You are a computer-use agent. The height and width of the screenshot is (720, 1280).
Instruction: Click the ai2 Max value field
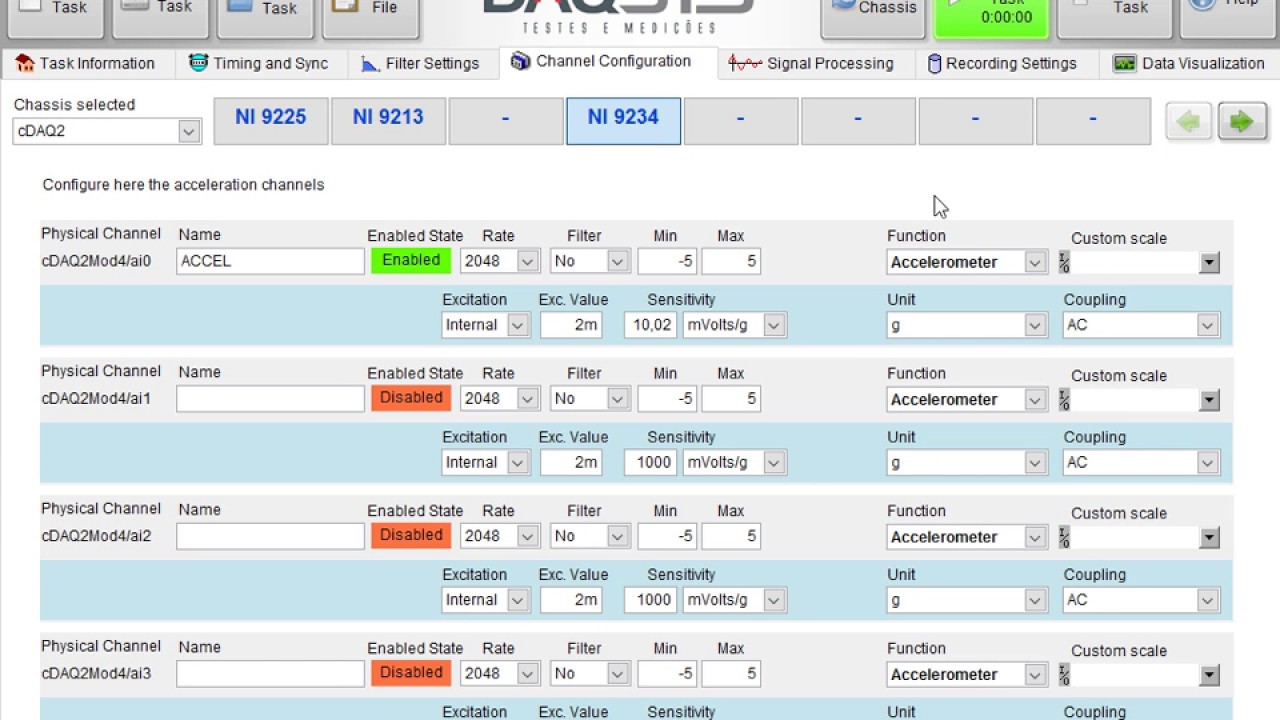click(x=731, y=537)
